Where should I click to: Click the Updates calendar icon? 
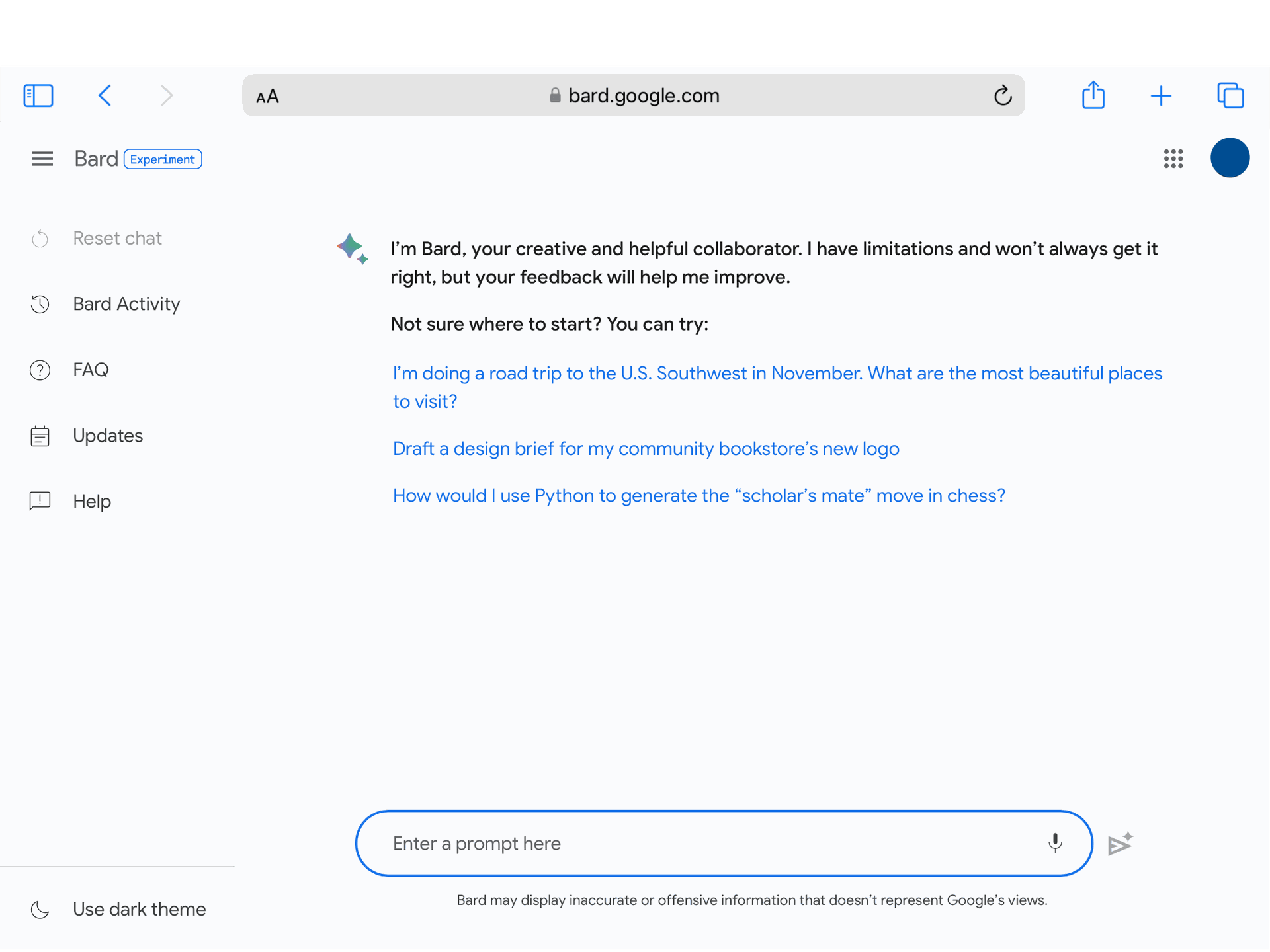point(40,436)
